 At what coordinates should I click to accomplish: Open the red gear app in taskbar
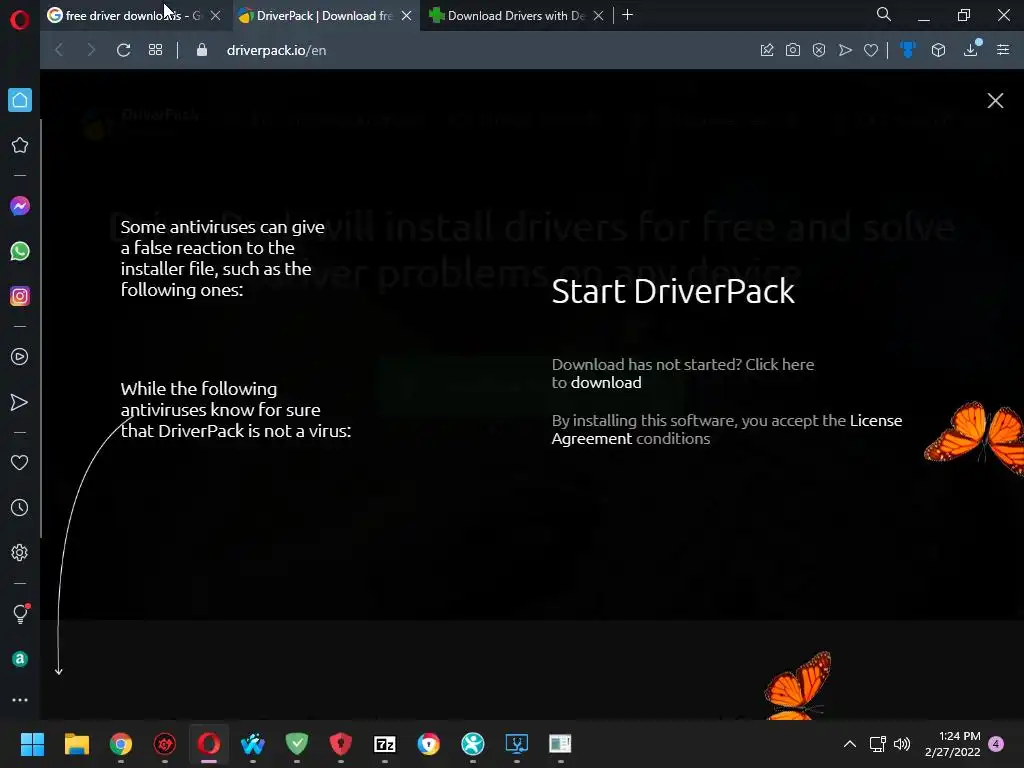[x=165, y=744]
